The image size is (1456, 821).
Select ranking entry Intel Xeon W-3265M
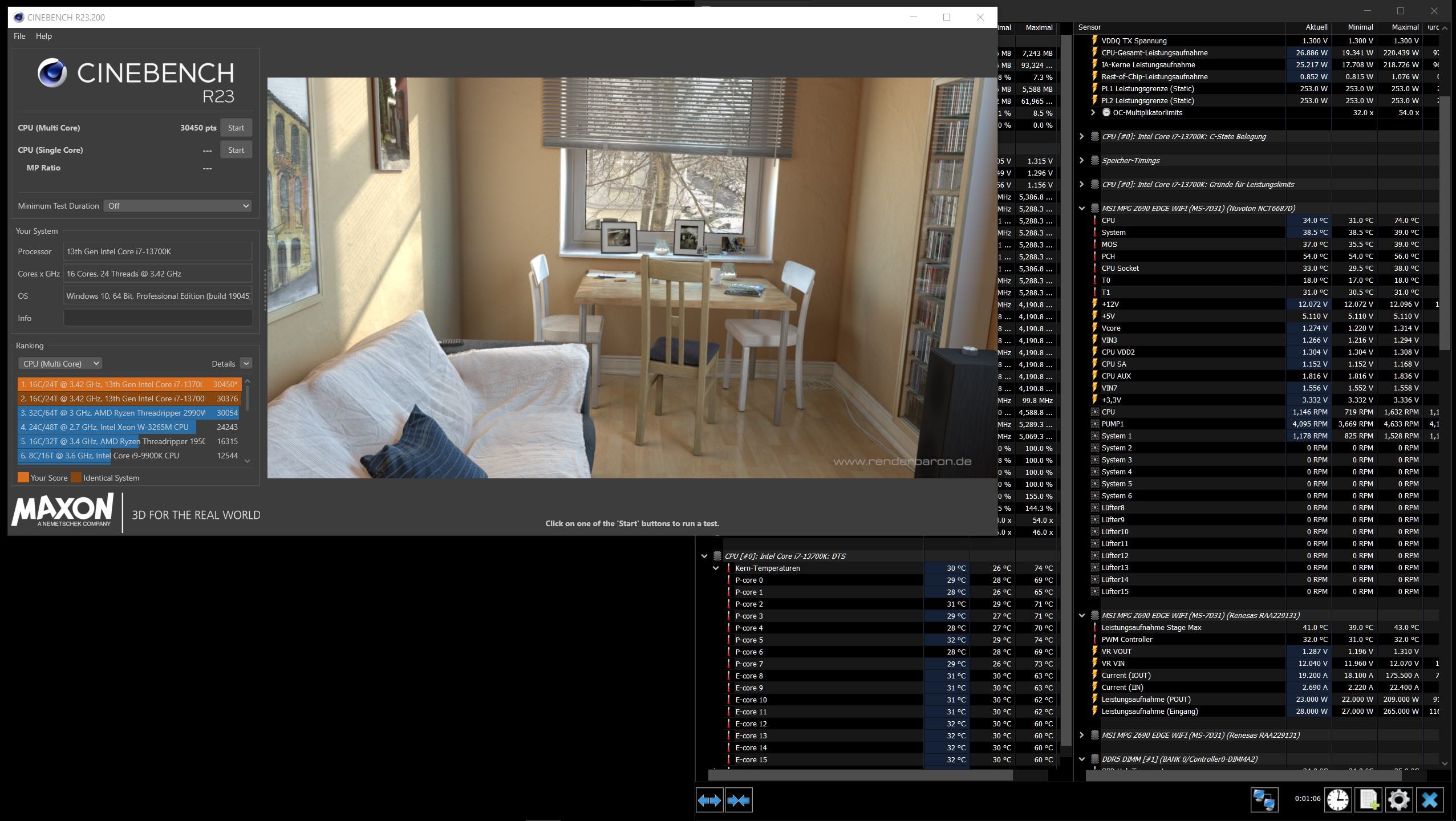pyautogui.click(x=128, y=427)
